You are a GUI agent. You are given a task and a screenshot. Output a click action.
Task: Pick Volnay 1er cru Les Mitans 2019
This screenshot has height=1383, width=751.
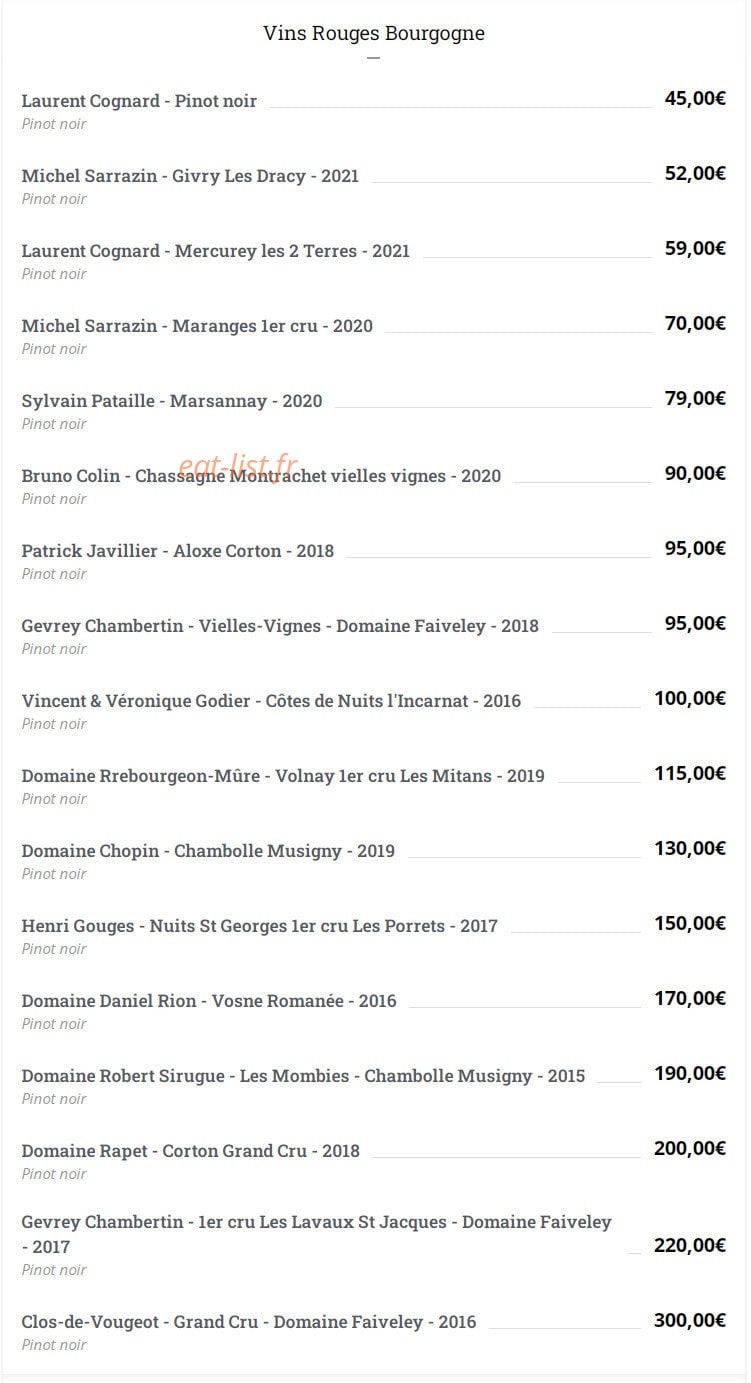(283, 776)
